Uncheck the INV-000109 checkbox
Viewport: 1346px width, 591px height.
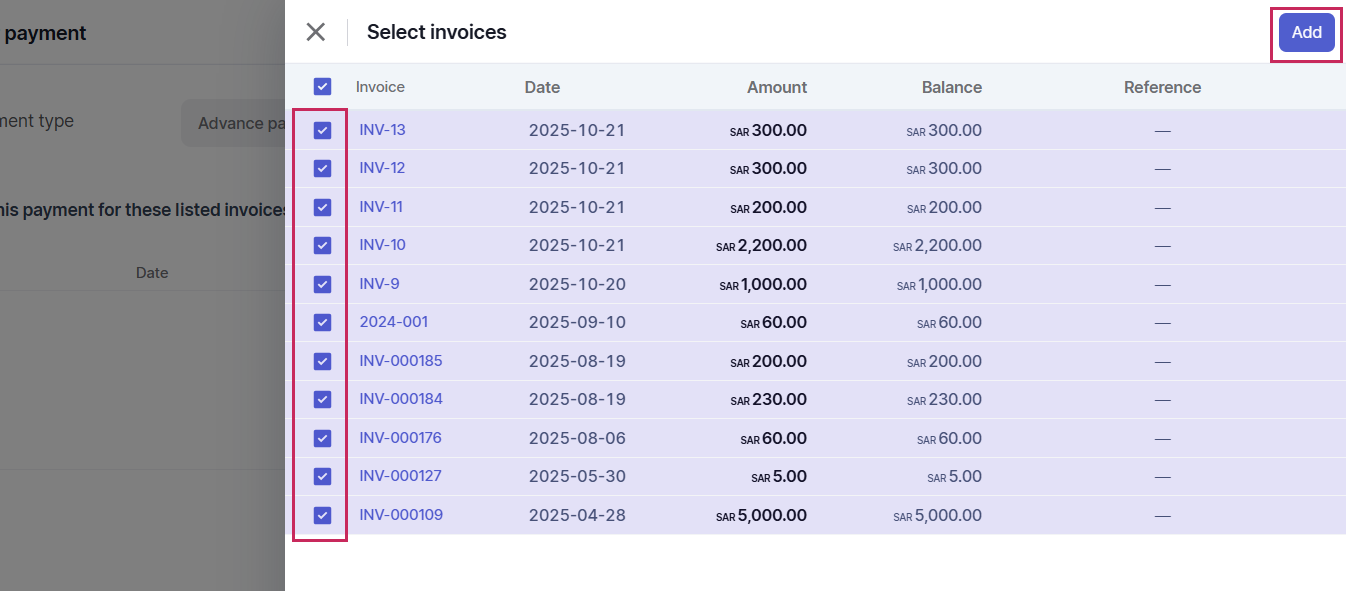point(322,515)
